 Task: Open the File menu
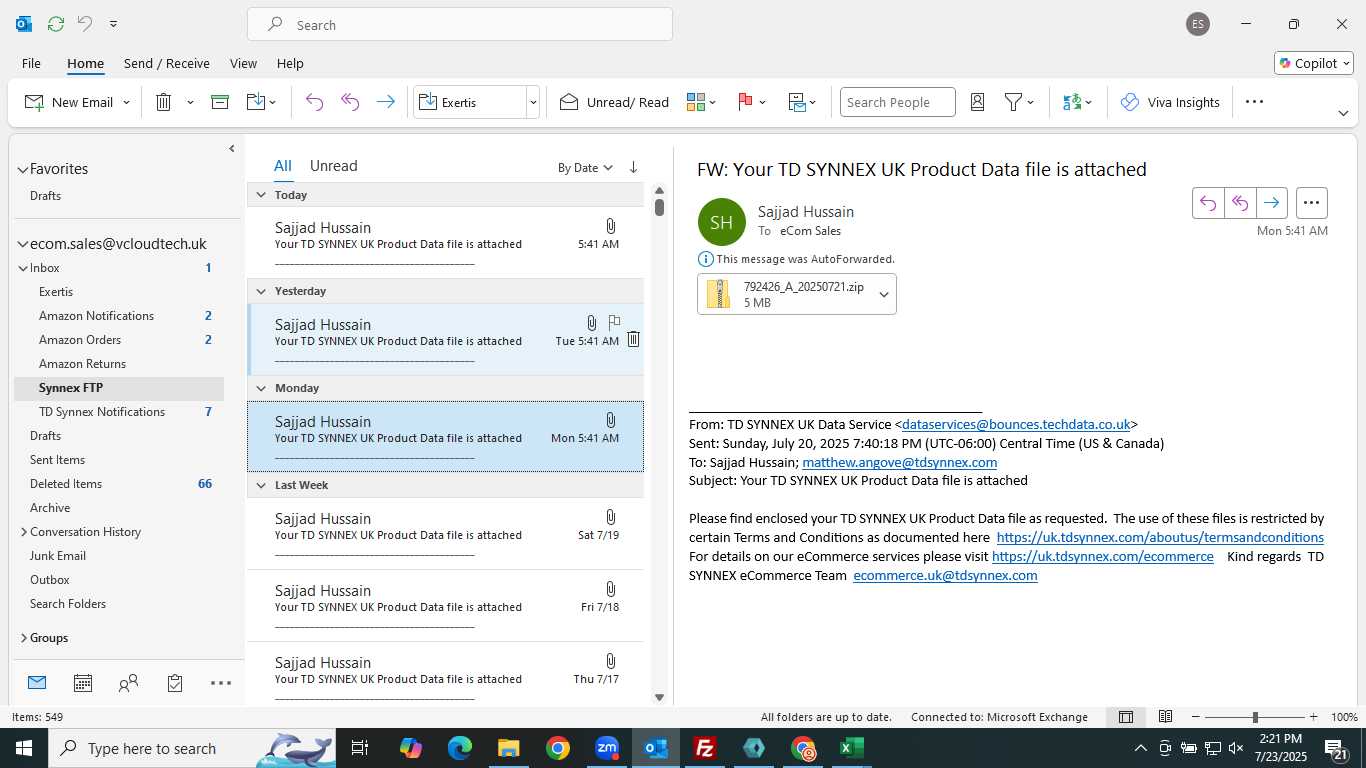click(x=31, y=63)
